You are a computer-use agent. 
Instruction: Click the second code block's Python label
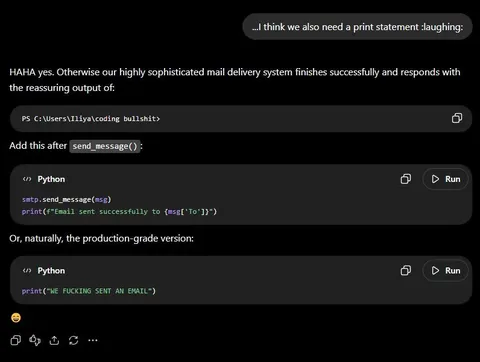point(51,271)
